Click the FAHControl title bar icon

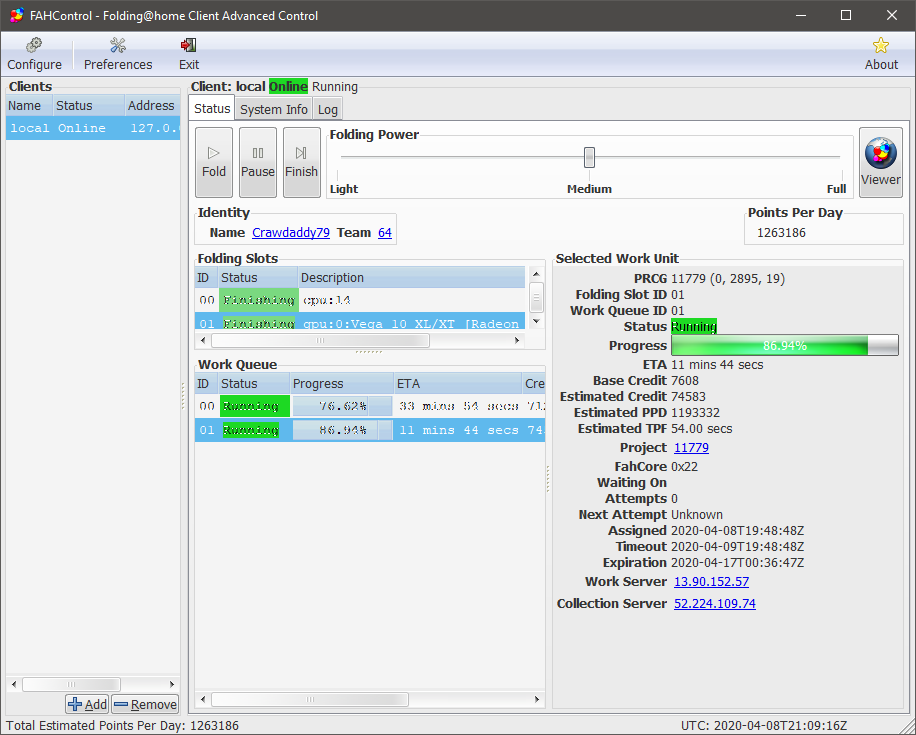click(x=17, y=15)
